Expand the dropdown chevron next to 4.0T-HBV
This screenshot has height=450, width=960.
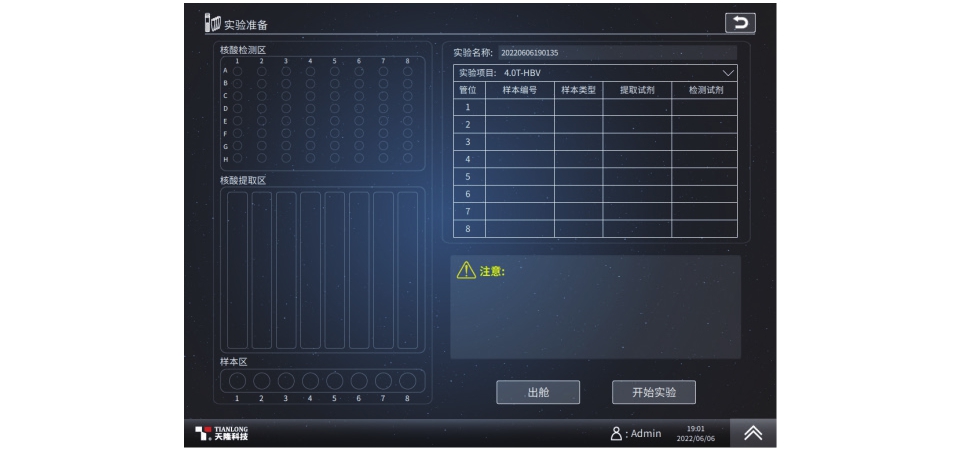727,73
